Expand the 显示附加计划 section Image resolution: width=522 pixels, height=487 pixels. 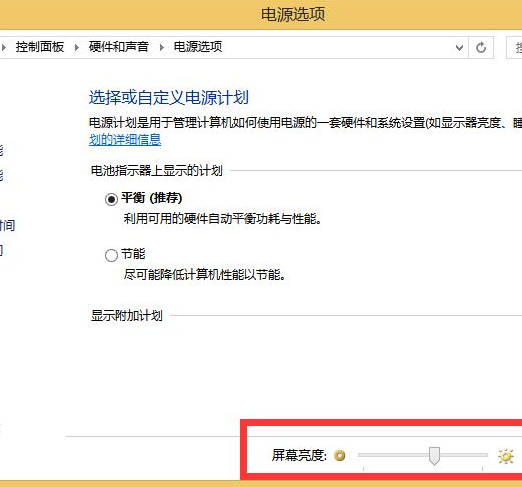coord(127,315)
